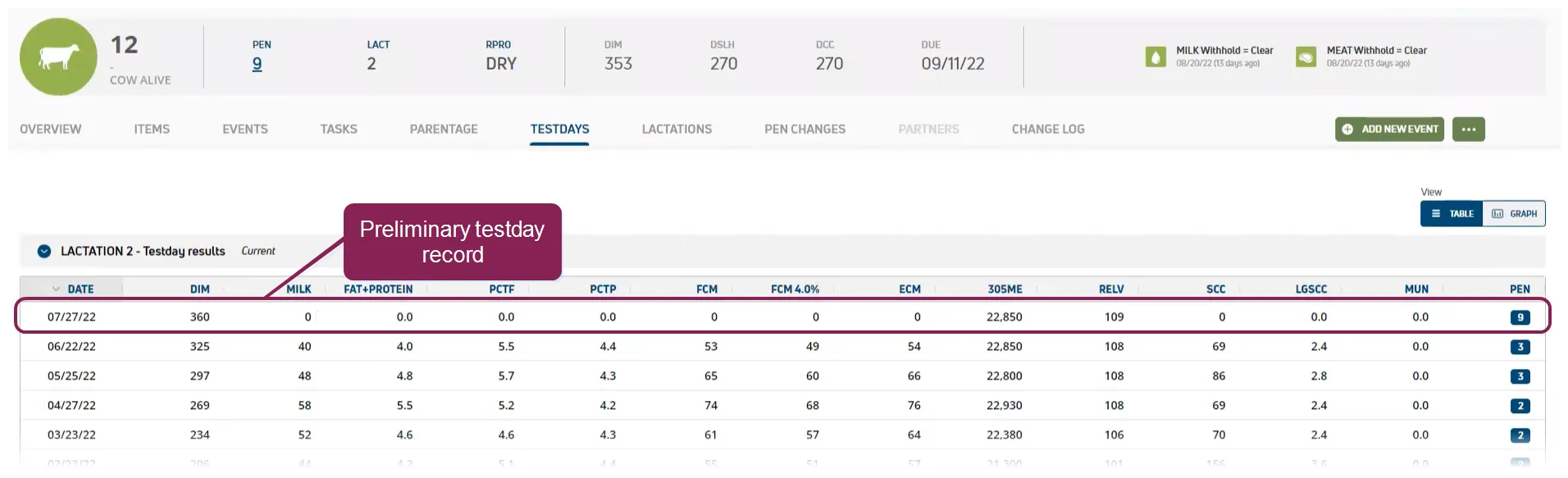Open the TASKS tab
Screen dimensions: 1568x478
(x=339, y=129)
